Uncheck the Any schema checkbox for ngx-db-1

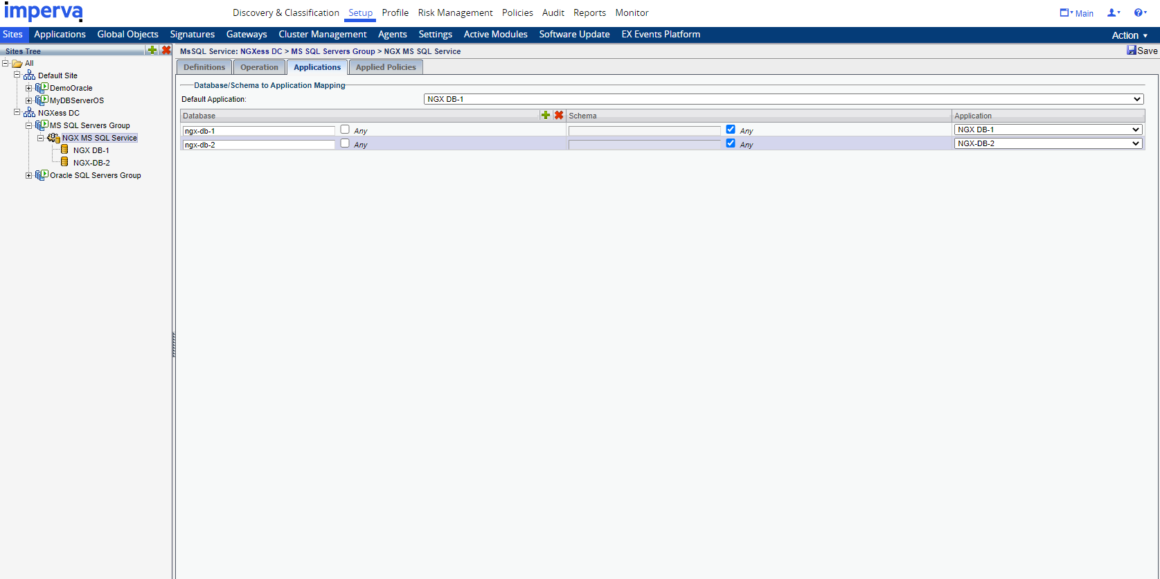point(731,129)
